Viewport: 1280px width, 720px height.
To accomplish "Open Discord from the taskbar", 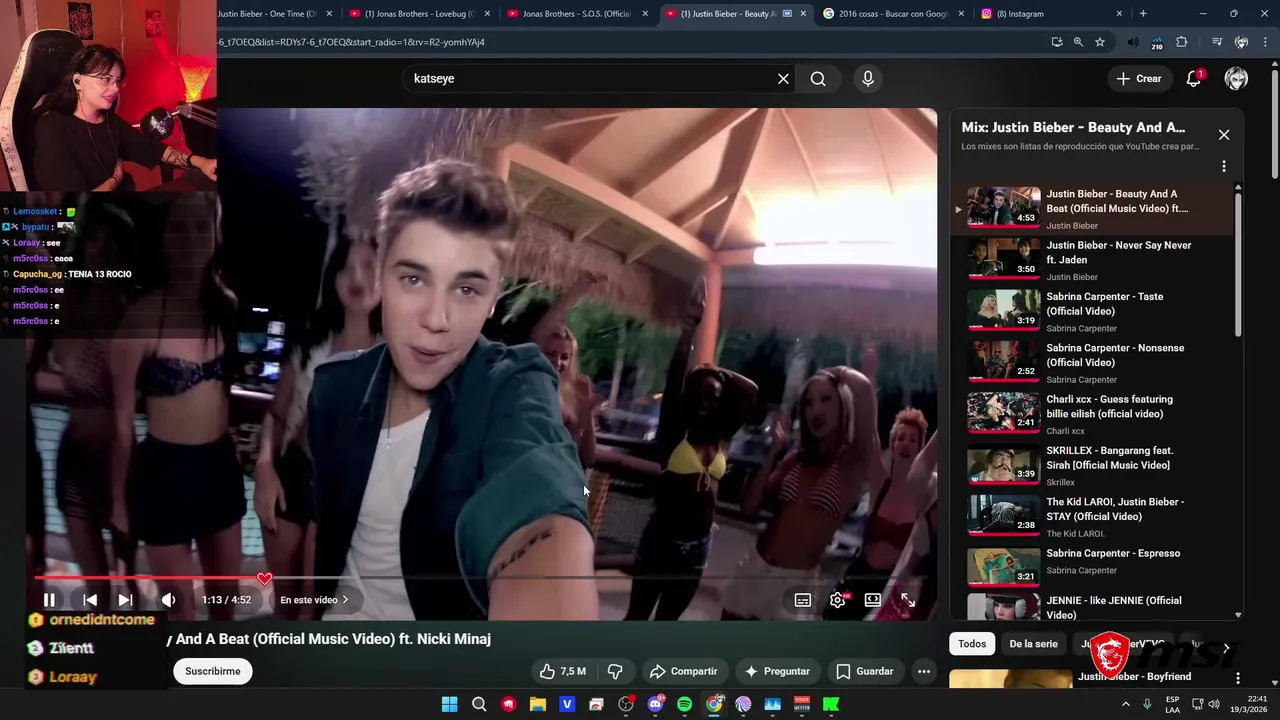I will [655, 704].
